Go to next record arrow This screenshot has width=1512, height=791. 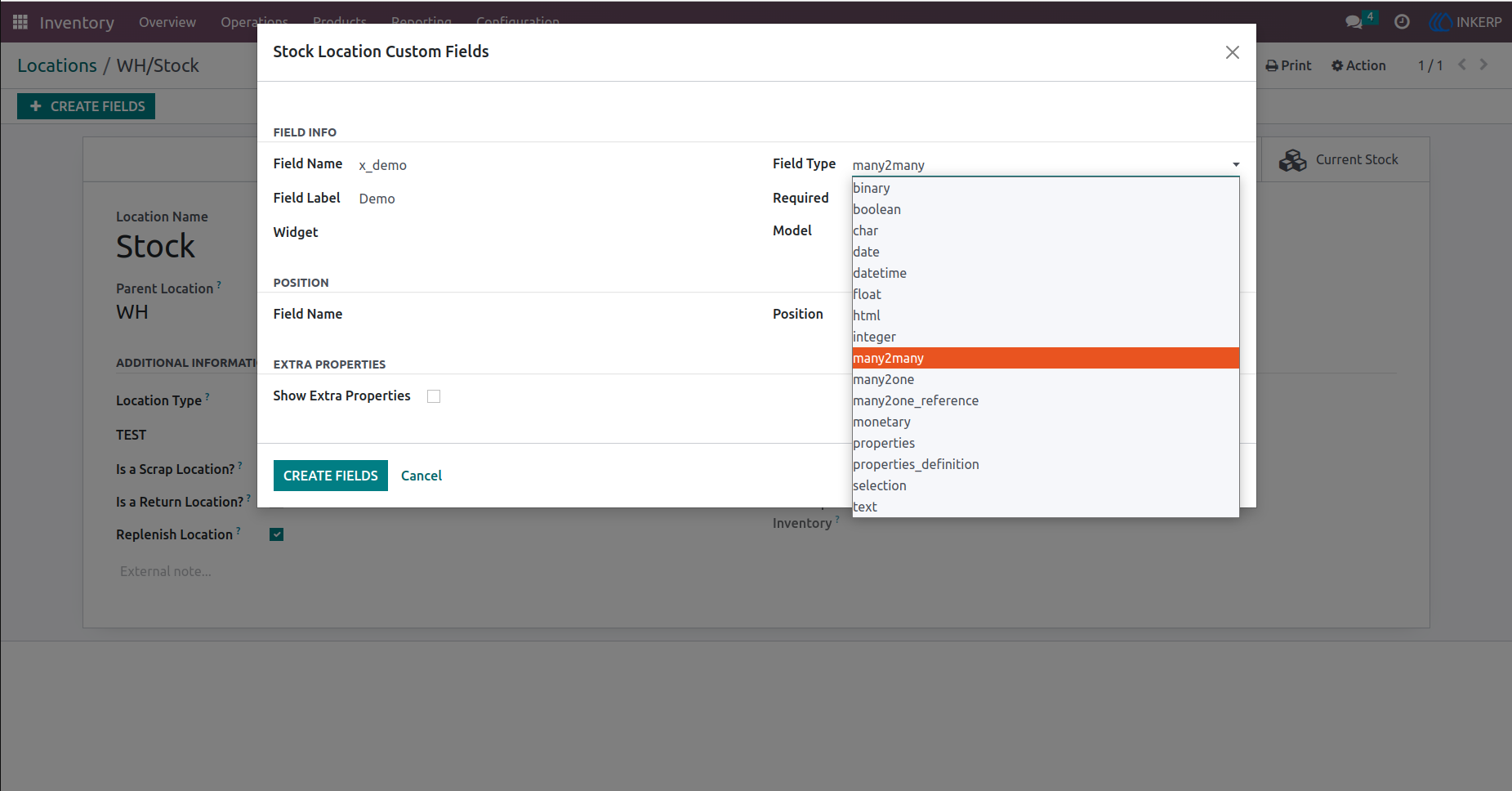pos(1483,65)
